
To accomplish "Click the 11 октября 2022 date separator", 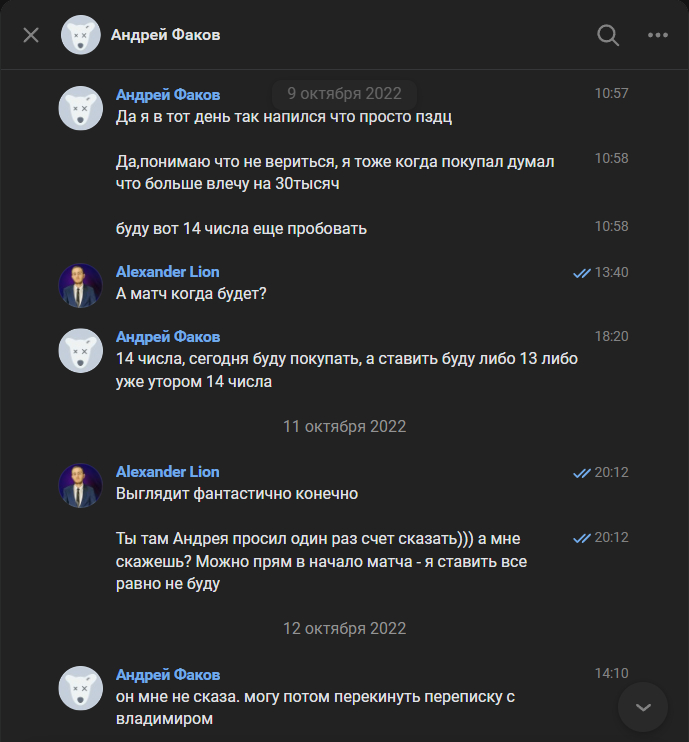I will pos(344,426).
